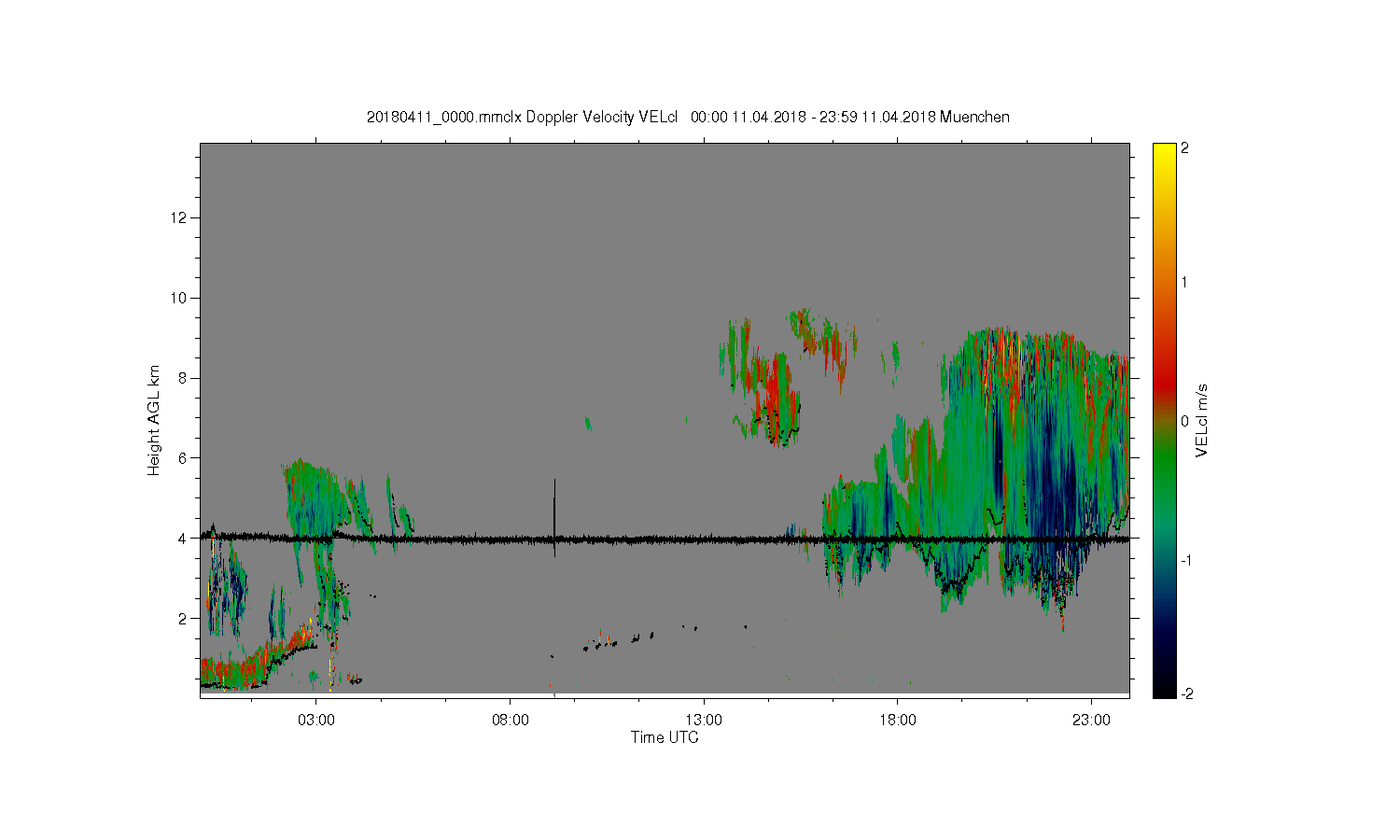Click the colorbar's value 0
1400x840 pixels.
(1185, 421)
